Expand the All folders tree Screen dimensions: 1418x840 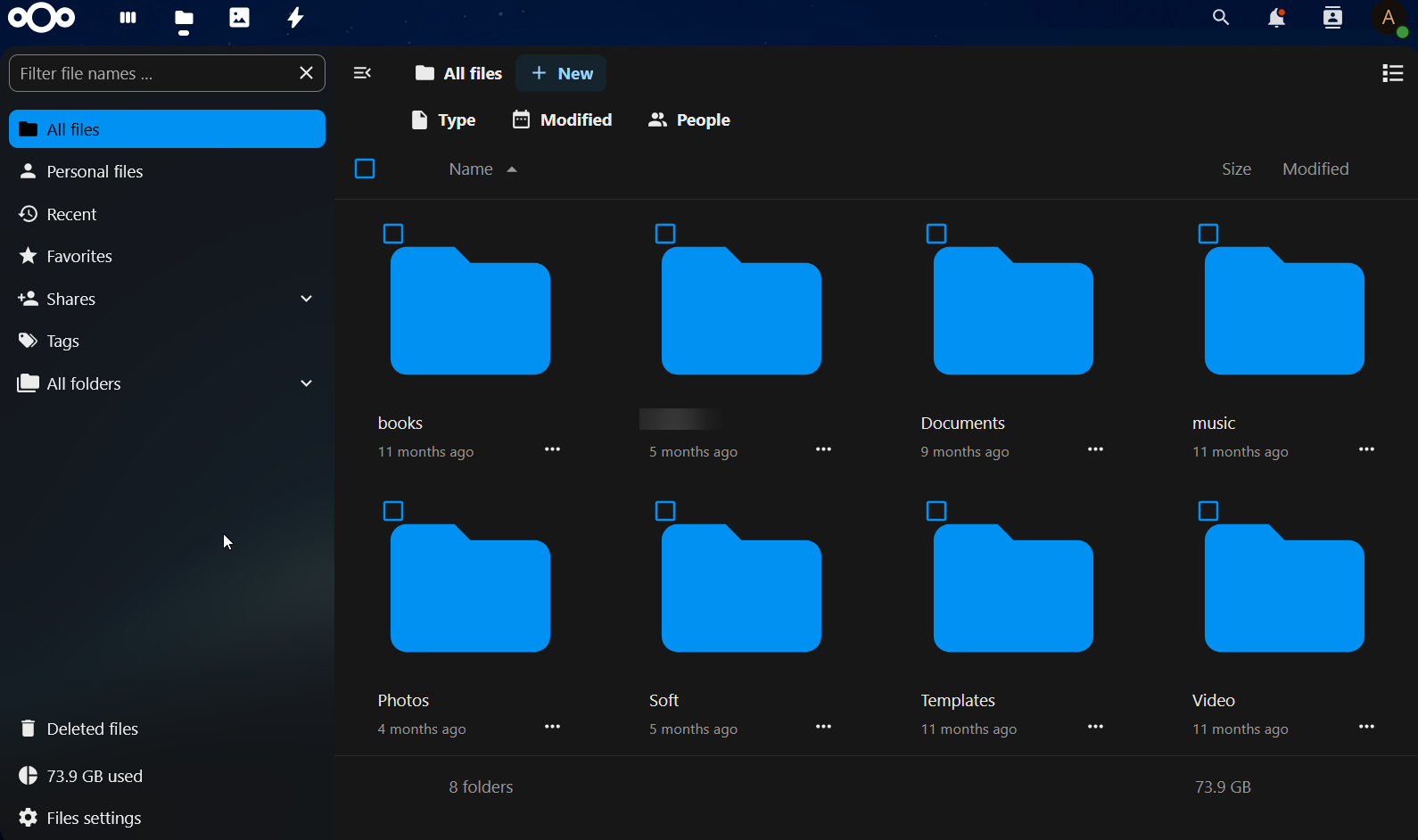pos(306,383)
